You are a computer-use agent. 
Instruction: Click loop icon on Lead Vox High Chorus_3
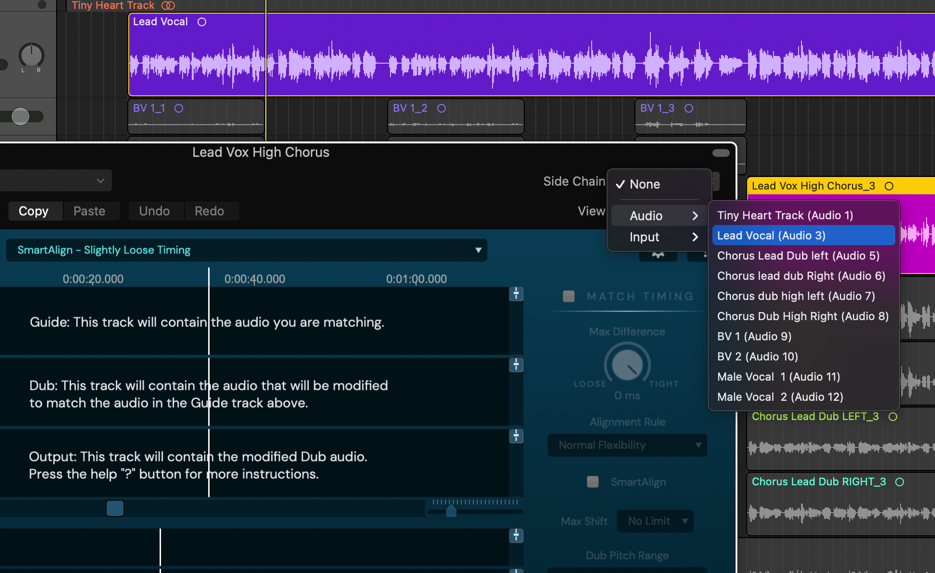click(x=889, y=186)
